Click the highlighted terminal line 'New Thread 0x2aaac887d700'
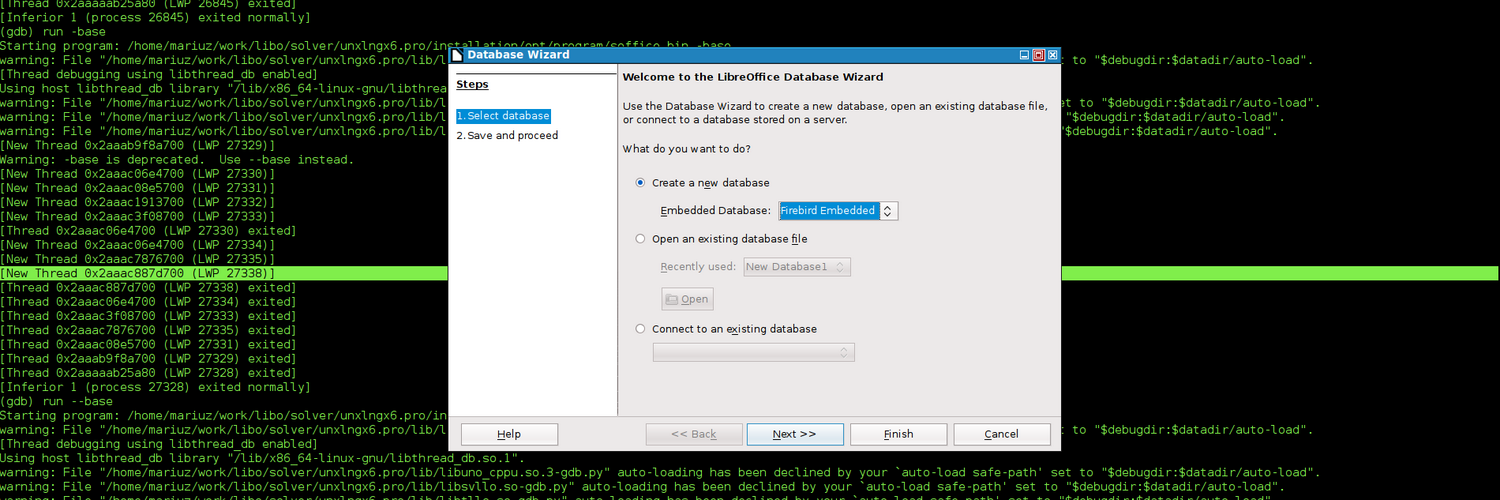This screenshot has width=1500, height=500. pos(138,273)
